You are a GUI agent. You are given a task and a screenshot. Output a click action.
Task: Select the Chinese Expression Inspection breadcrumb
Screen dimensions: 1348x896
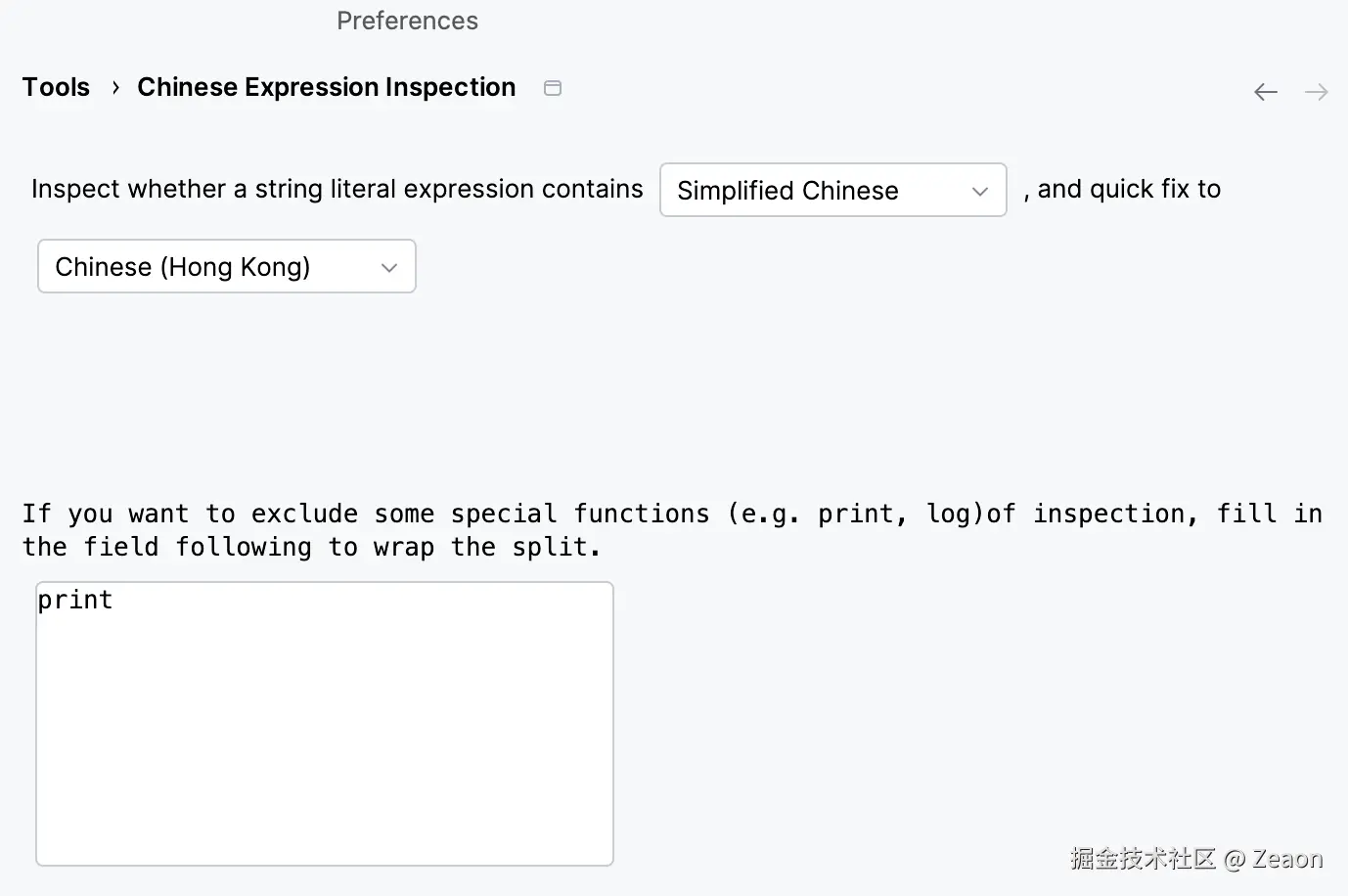point(326,87)
